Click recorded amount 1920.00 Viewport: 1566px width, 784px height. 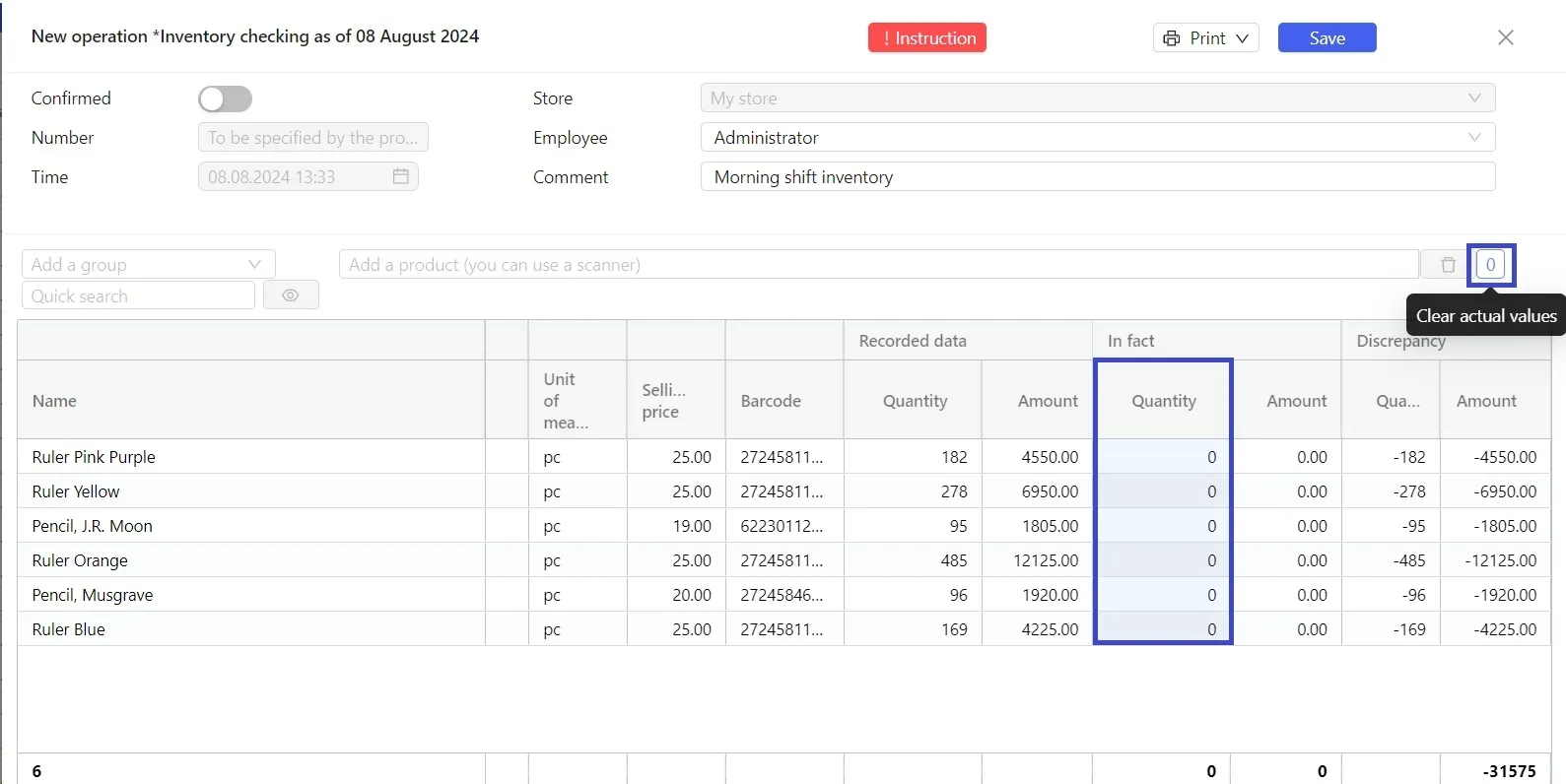click(x=1051, y=595)
